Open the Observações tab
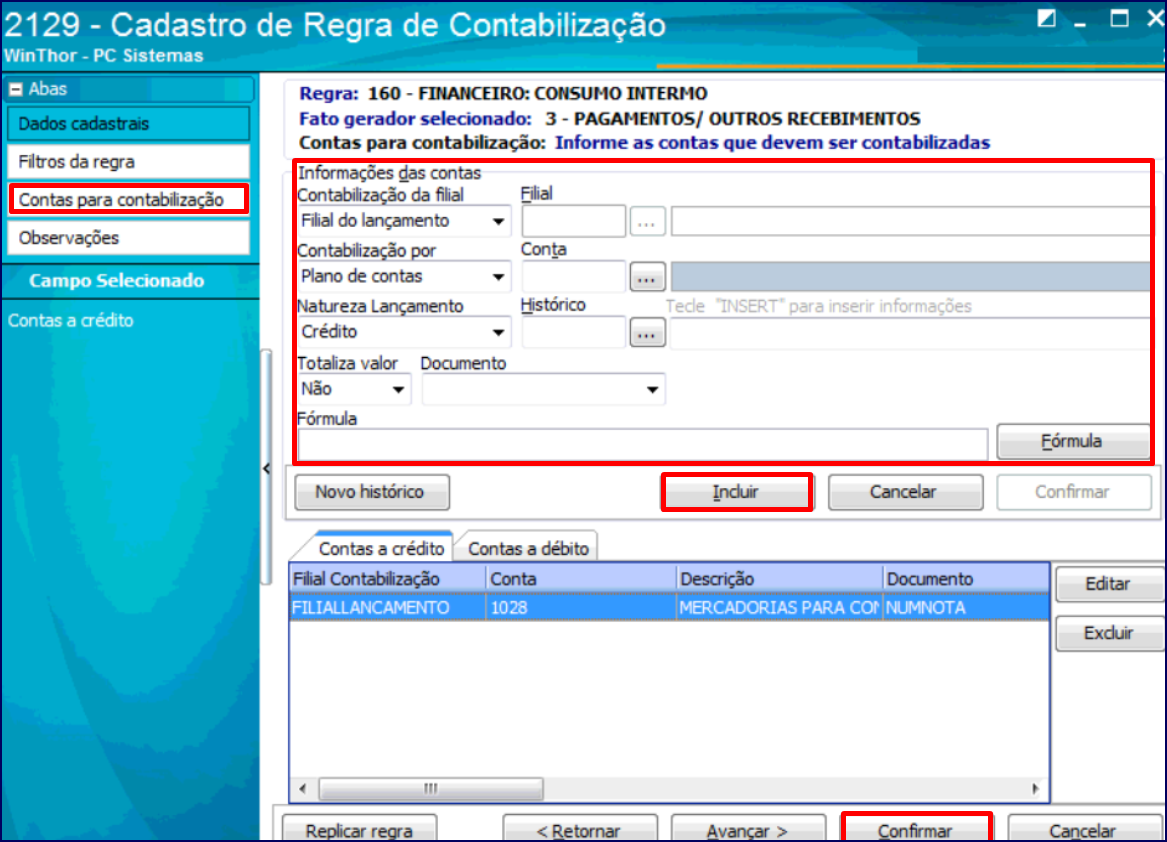The width and height of the screenshot is (1167, 842). [x=128, y=237]
